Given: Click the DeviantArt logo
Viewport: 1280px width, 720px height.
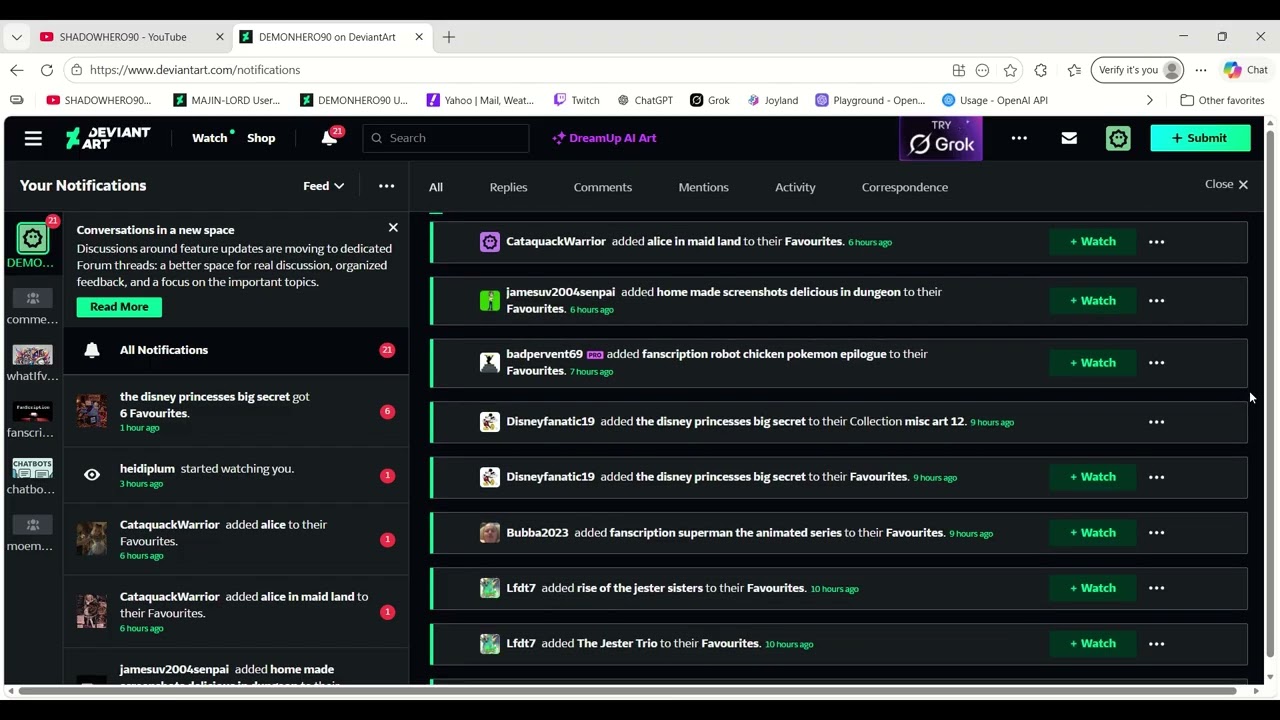Looking at the screenshot, I should point(108,138).
